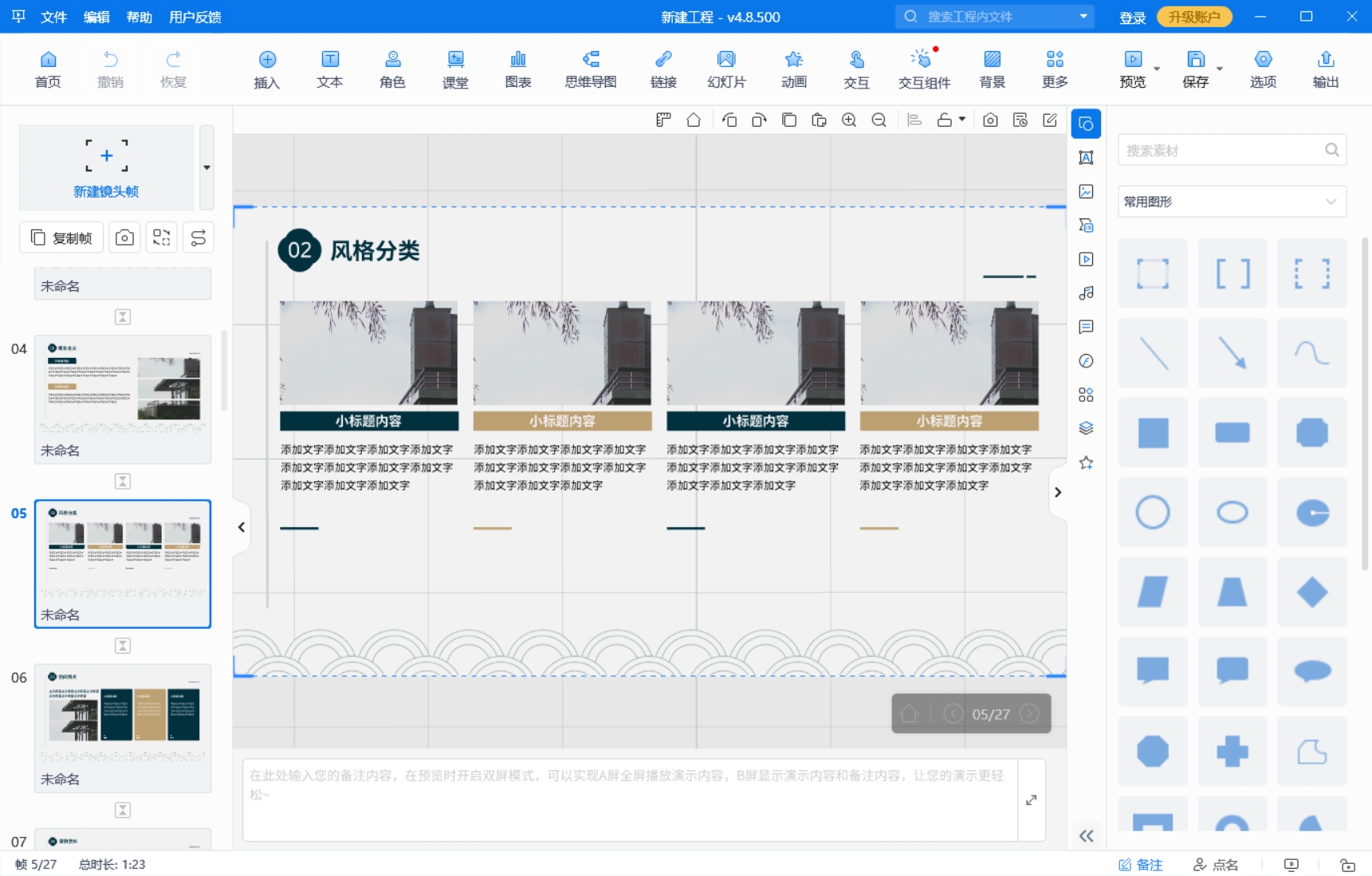Open the 用户反馈 menu
This screenshot has height=876, width=1372.
pyautogui.click(x=195, y=17)
